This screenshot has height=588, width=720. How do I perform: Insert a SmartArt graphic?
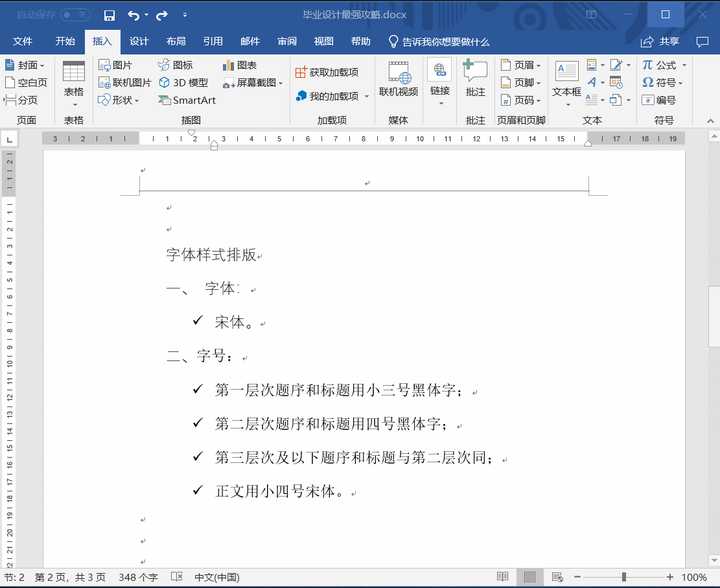(x=187, y=100)
